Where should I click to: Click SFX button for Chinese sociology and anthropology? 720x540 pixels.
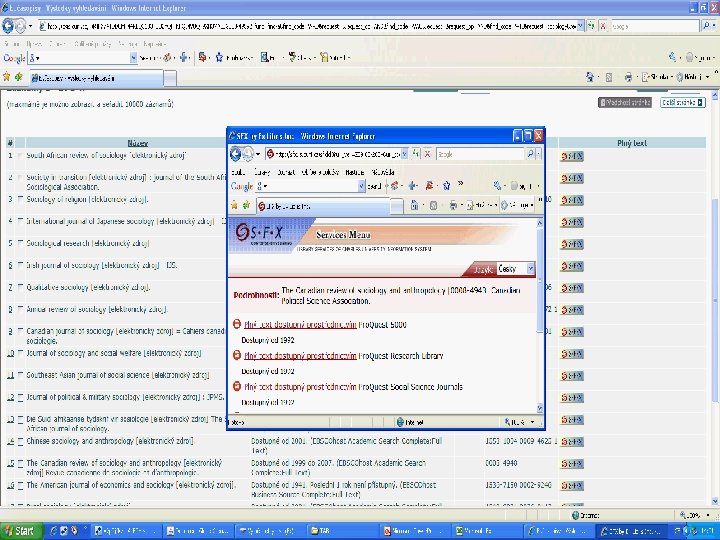(572, 442)
